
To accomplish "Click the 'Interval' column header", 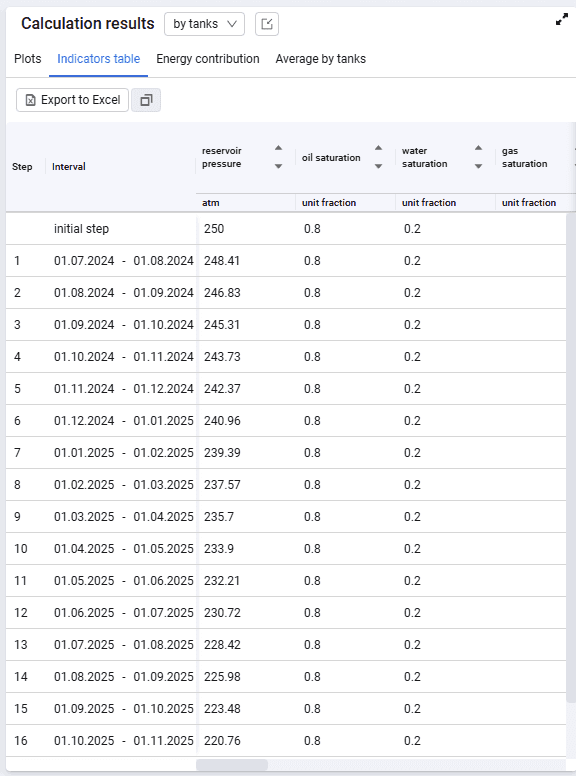I will 69,167.
